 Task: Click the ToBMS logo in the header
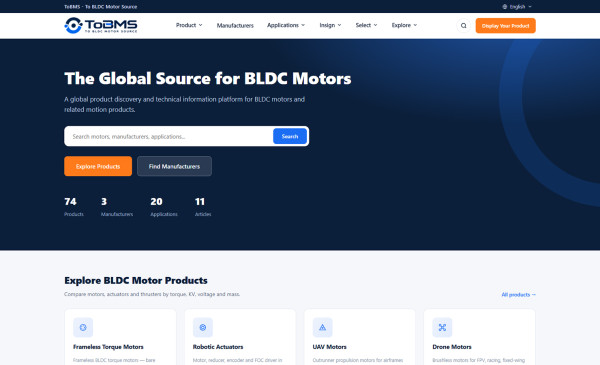[x=101, y=26]
